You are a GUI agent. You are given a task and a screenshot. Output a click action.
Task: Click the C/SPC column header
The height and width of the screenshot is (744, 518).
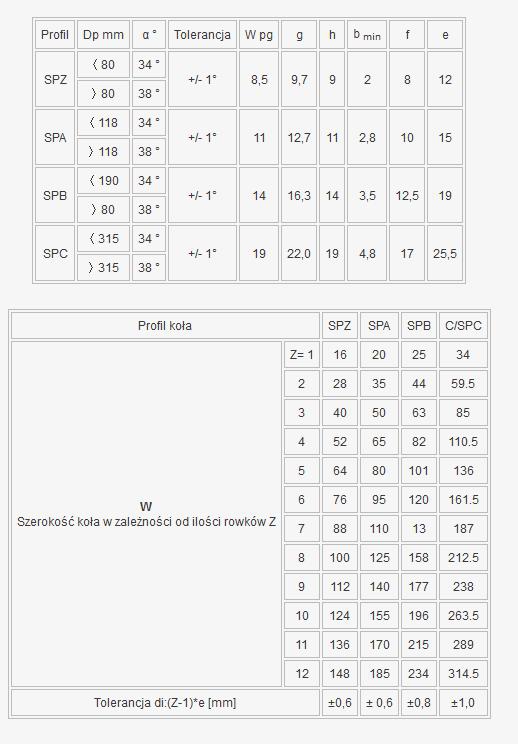(463, 326)
